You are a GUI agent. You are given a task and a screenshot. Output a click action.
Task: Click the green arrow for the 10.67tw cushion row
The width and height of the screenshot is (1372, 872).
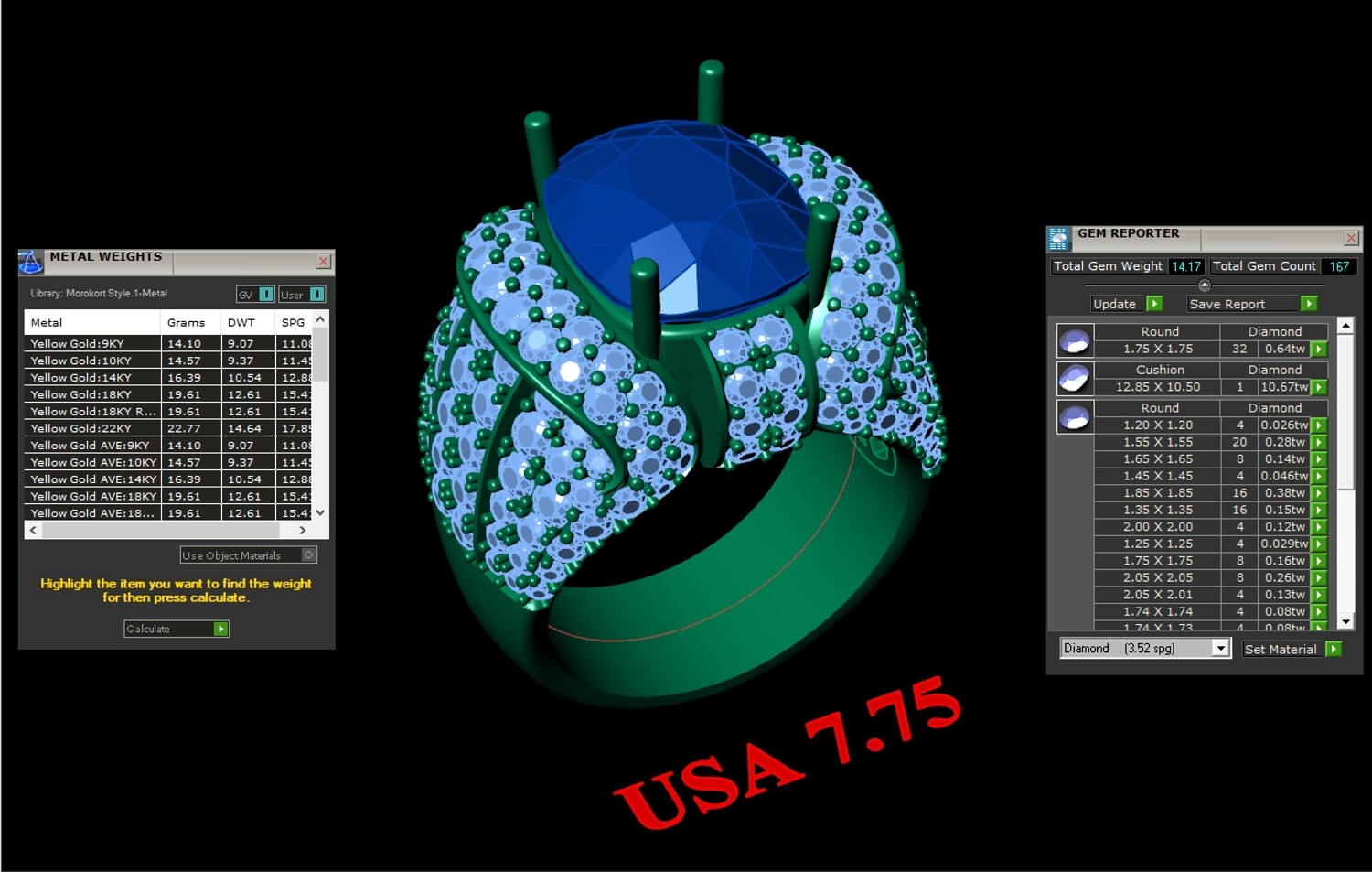pyautogui.click(x=1319, y=388)
